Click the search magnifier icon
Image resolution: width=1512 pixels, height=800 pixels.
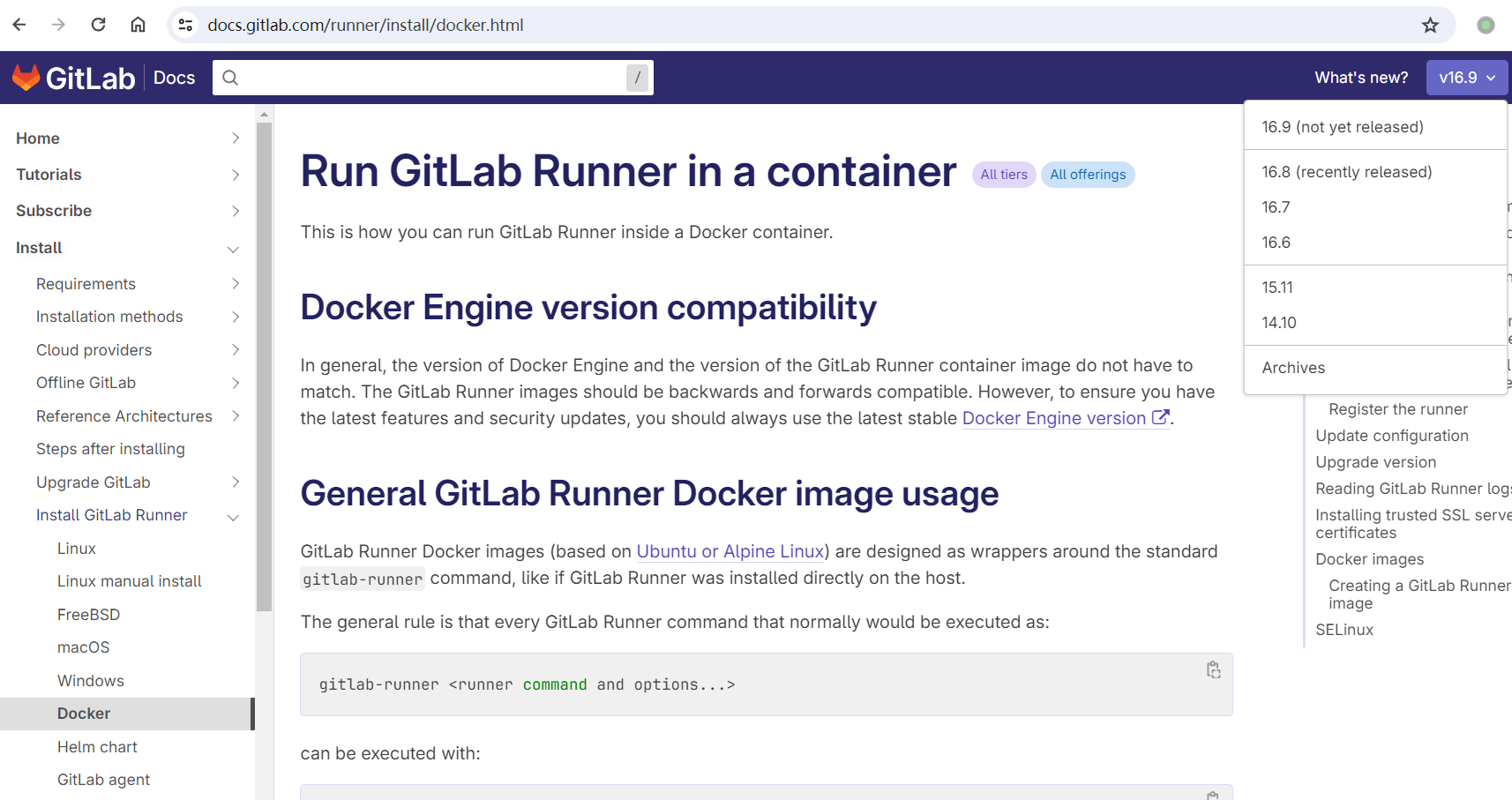pyautogui.click(x=230, y=78)
